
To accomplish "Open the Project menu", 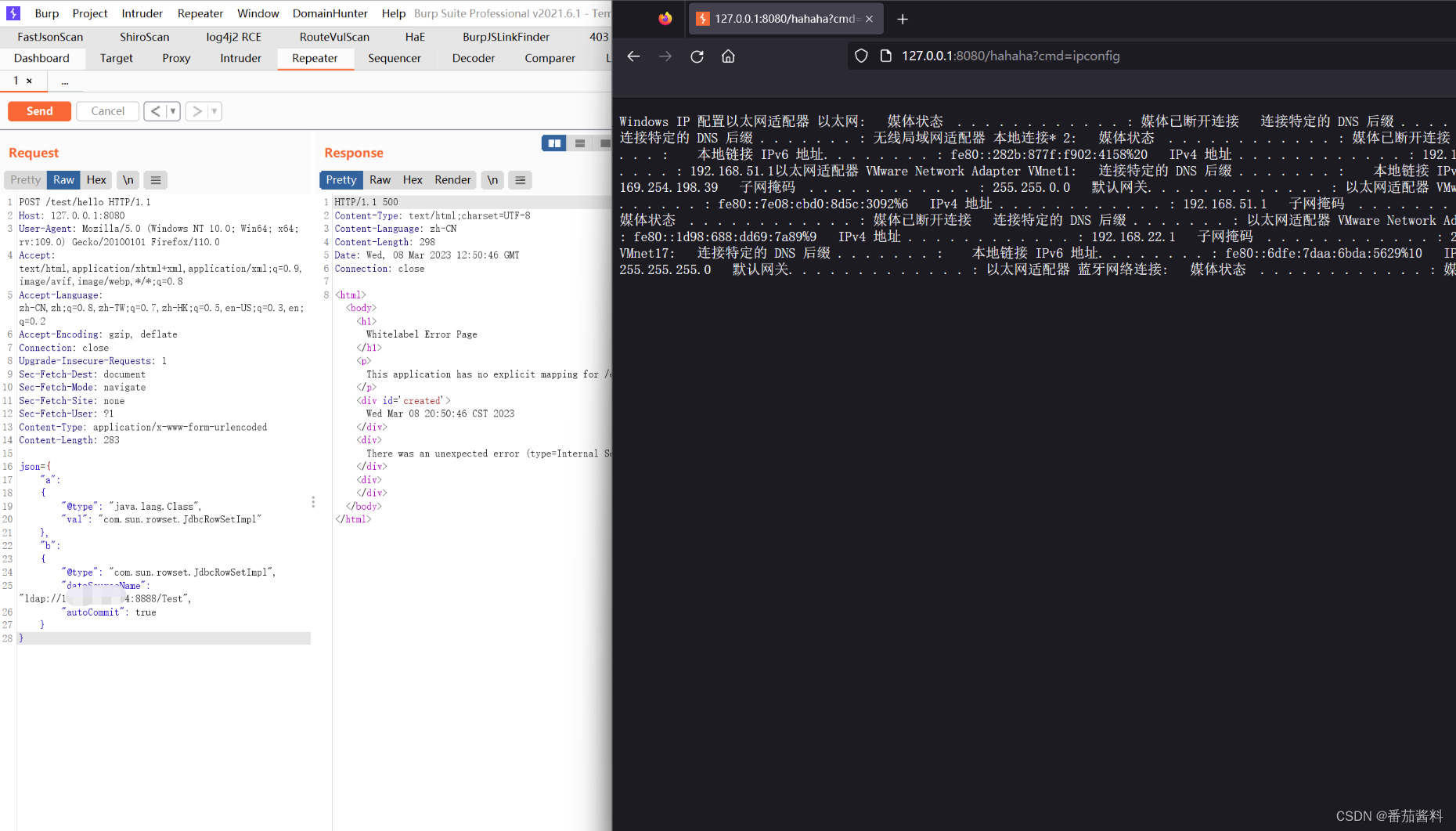I will pyautogui.click(x=90, y=13).
